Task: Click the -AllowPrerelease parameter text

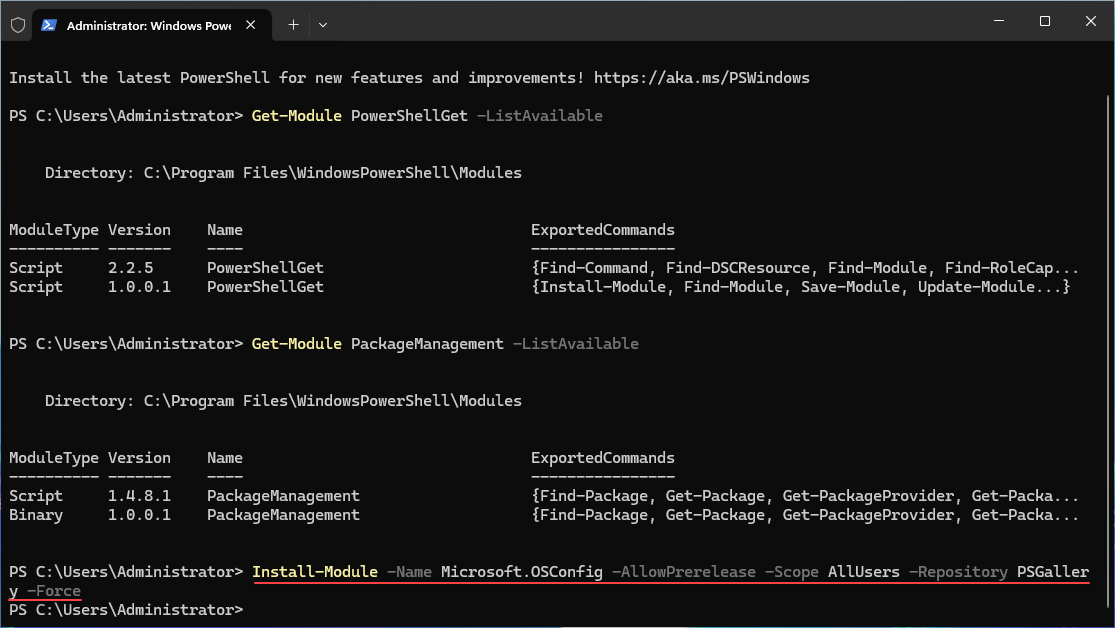Action: 683,572
